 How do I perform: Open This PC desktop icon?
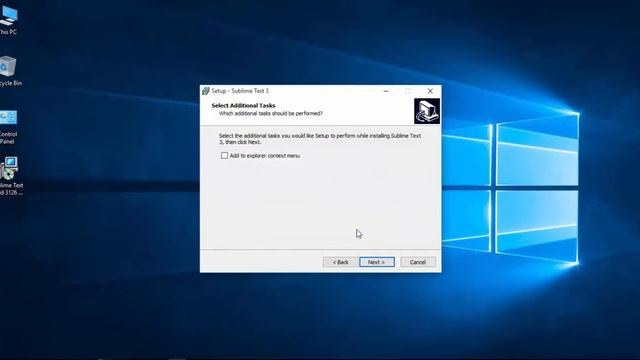(8, 20)
